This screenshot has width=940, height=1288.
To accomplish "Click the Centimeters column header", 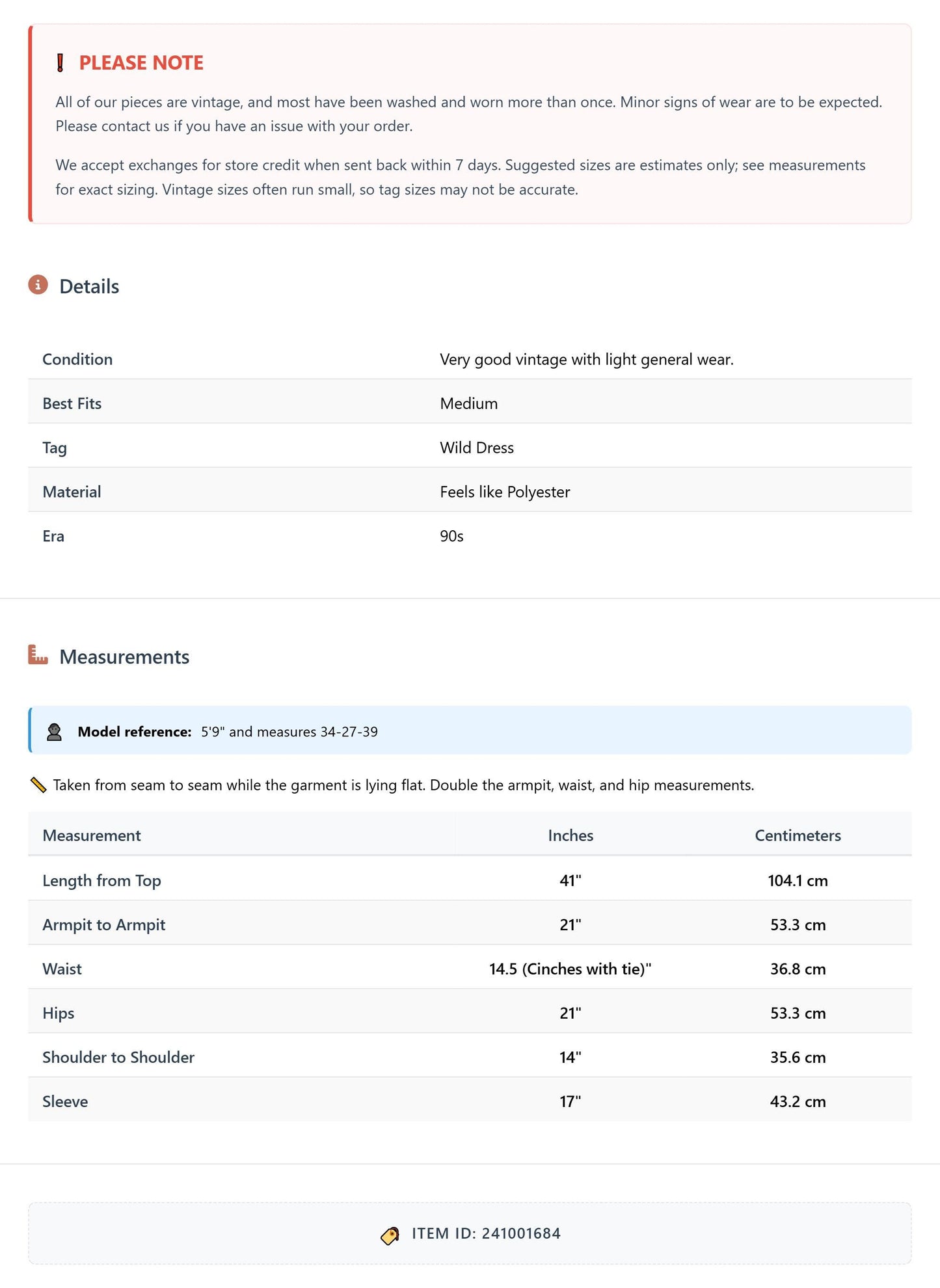I will (x=798, y=835).
